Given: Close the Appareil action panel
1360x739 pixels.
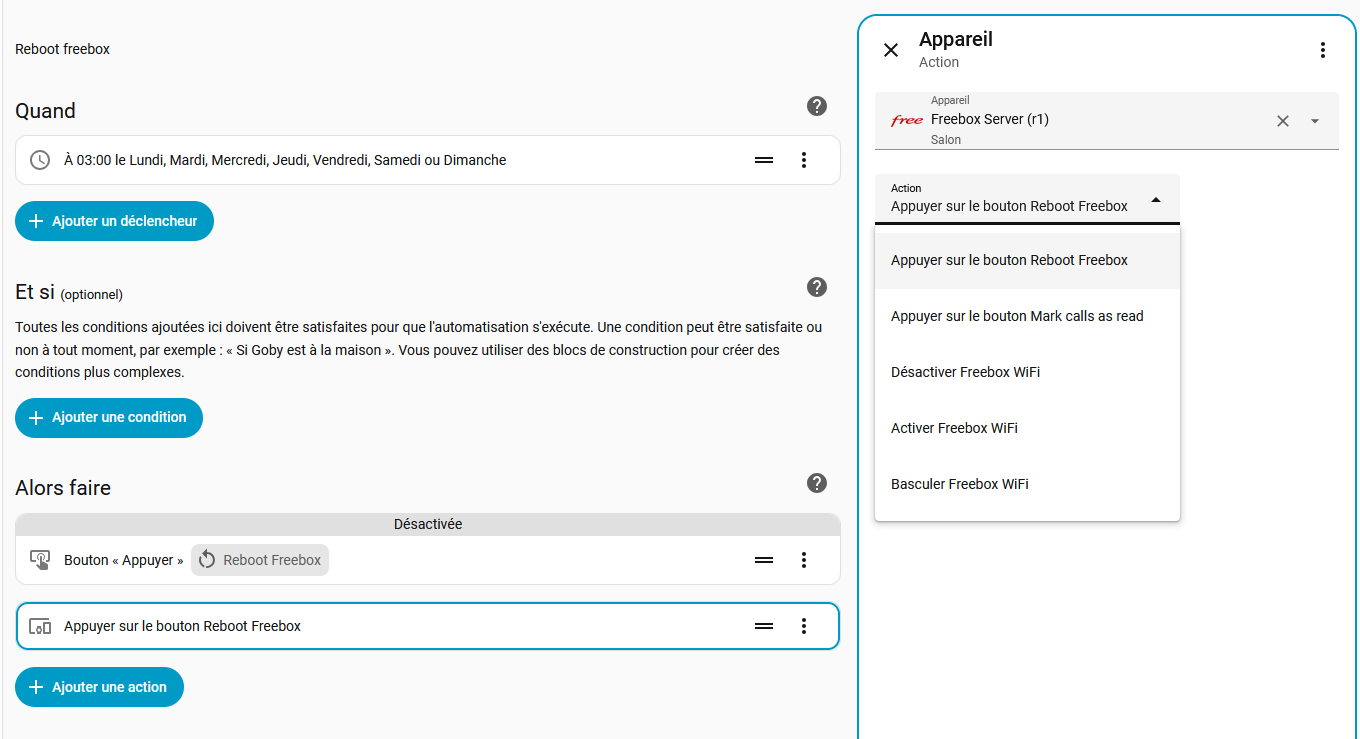Looking at the screenshot, I should pos(891,50).
